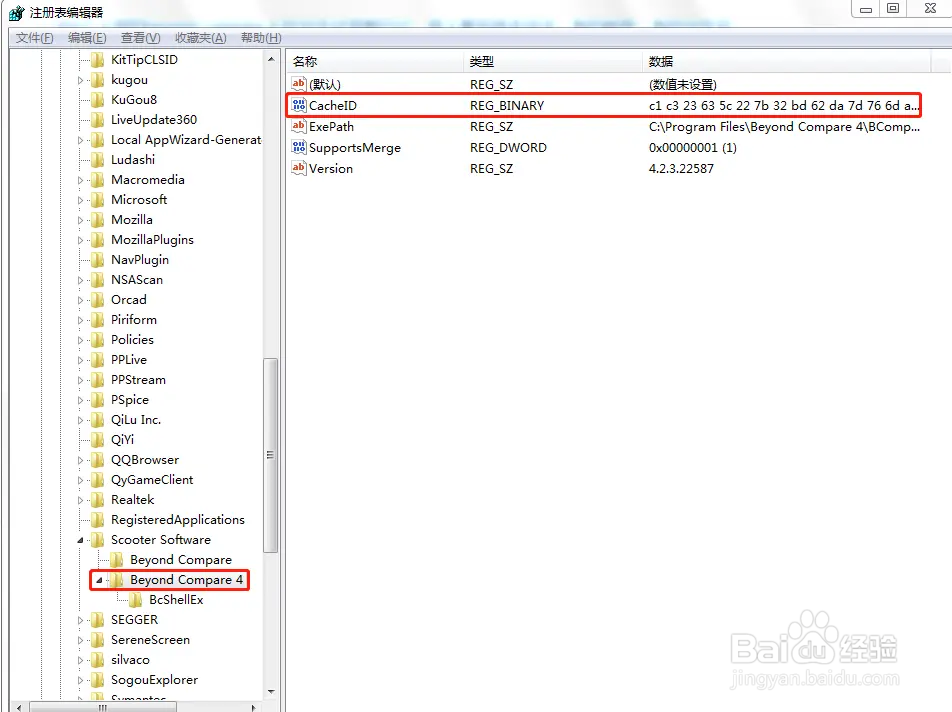Select the SereneScreen key
This screenshot has width=952, height=712.
(151, 640)
